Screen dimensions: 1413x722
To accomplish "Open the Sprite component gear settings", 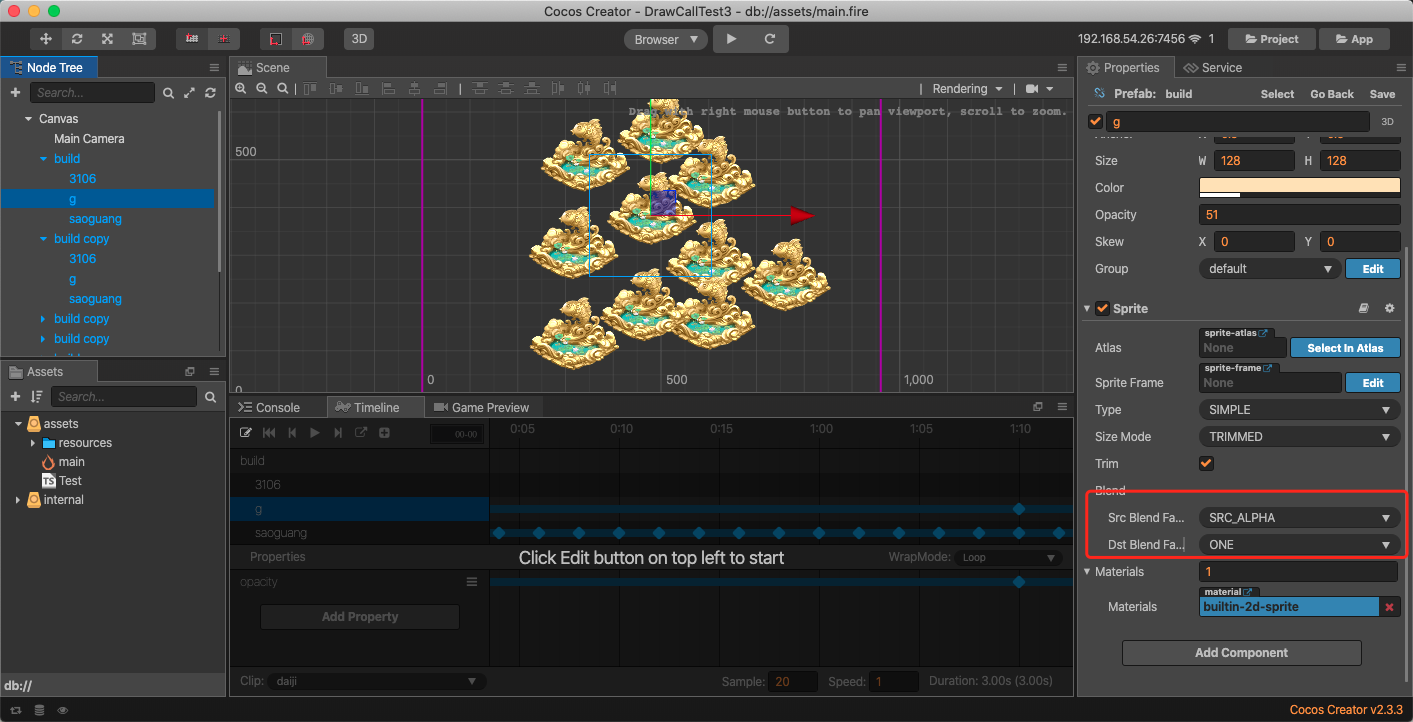I will pyautogui.click(x=1389, y=309).
